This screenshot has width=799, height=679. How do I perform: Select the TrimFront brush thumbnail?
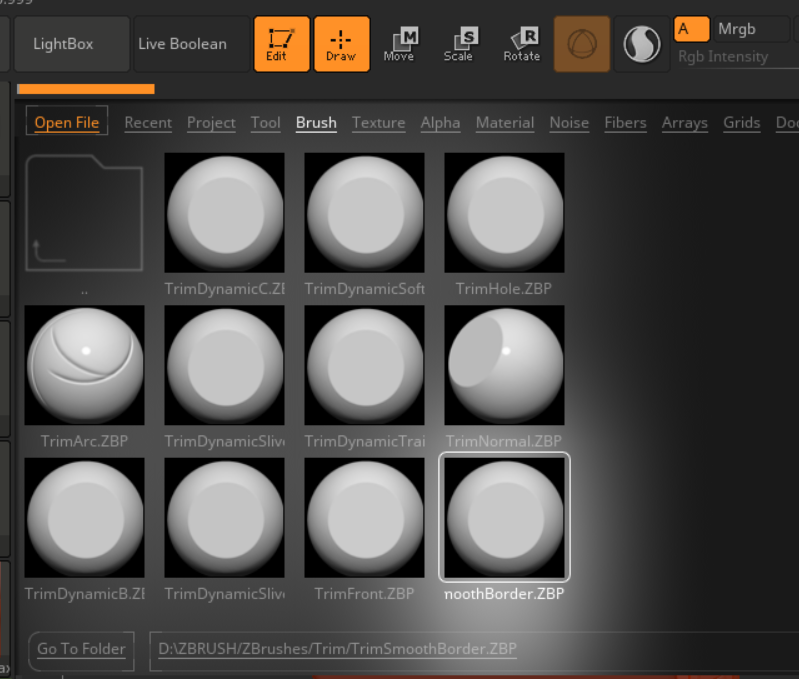tap(364, 518)
